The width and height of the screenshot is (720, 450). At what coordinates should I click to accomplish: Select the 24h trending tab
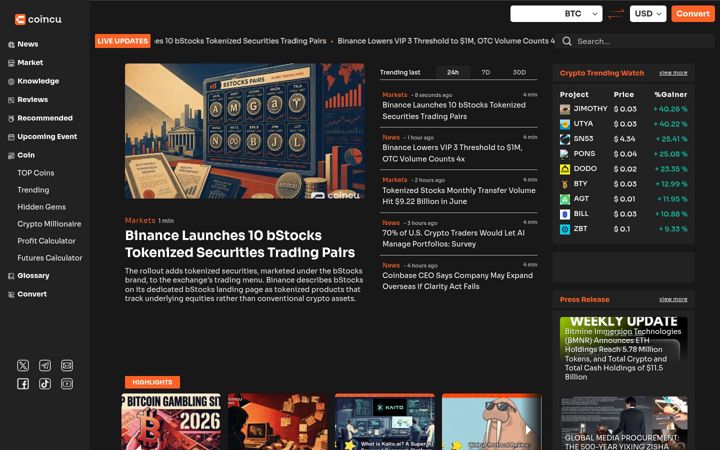[x=453, y=72]
